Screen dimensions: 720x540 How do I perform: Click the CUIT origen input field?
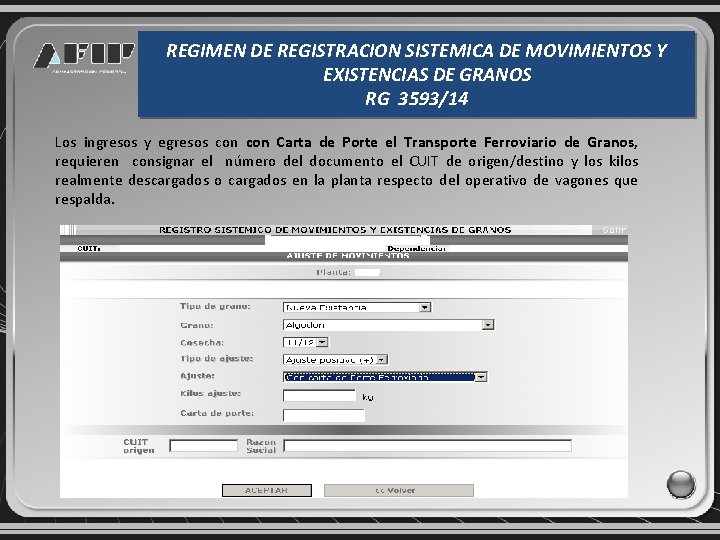pyautogui.click(x=203, y=445)
